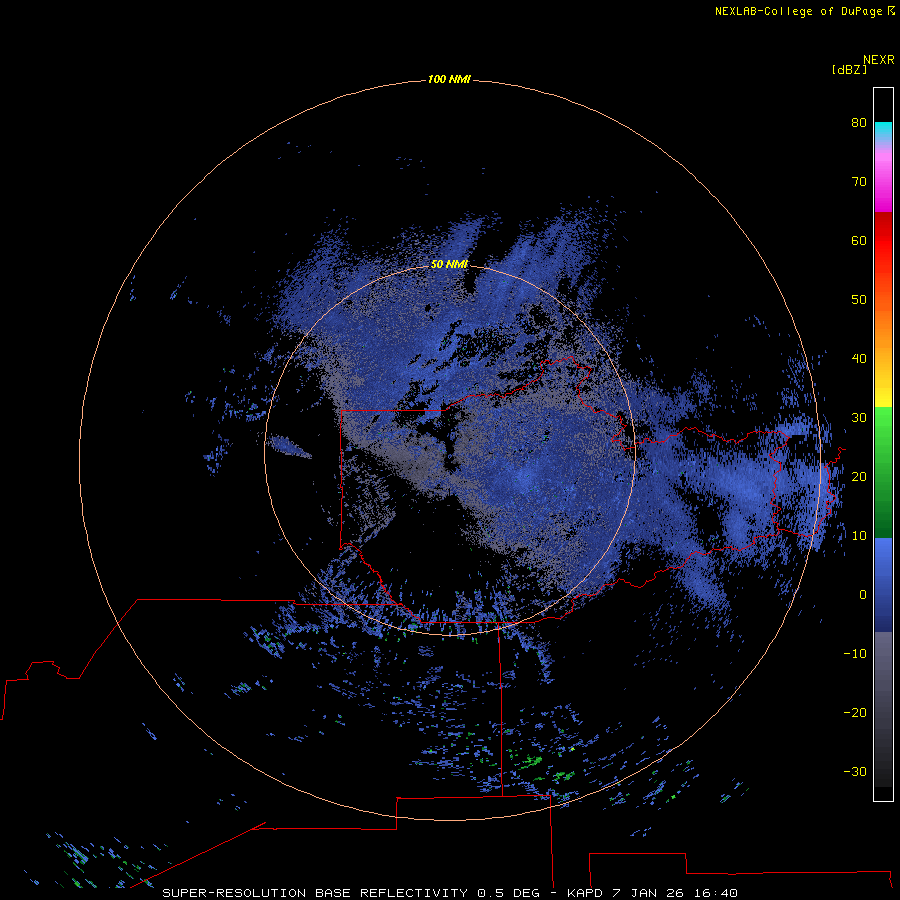Screen dimensions: 900x900
Task: Click the 60 value on the dBZ scale
Action: pyautogui.click(x=859, y=240)
